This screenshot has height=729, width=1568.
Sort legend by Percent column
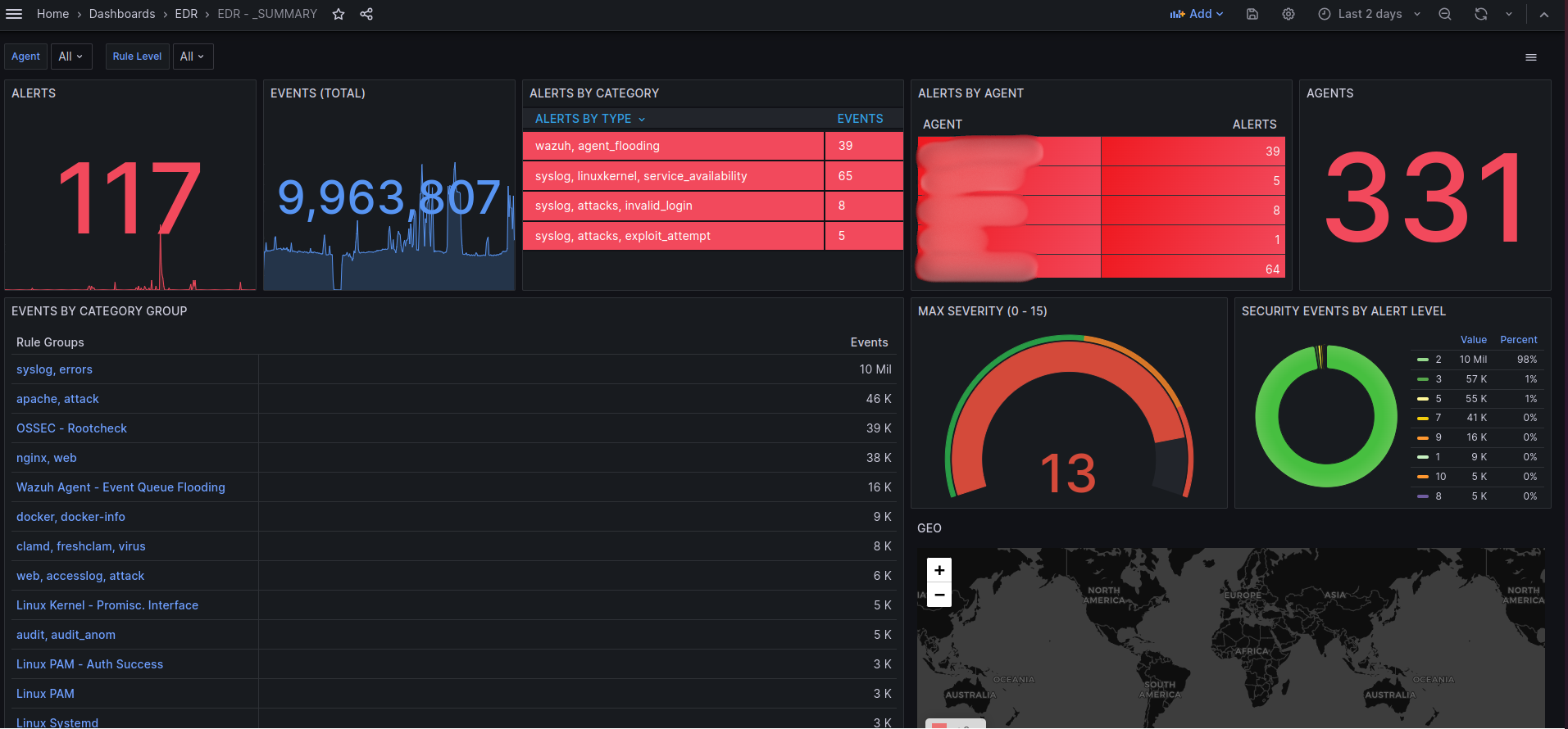click(1518, 340)
